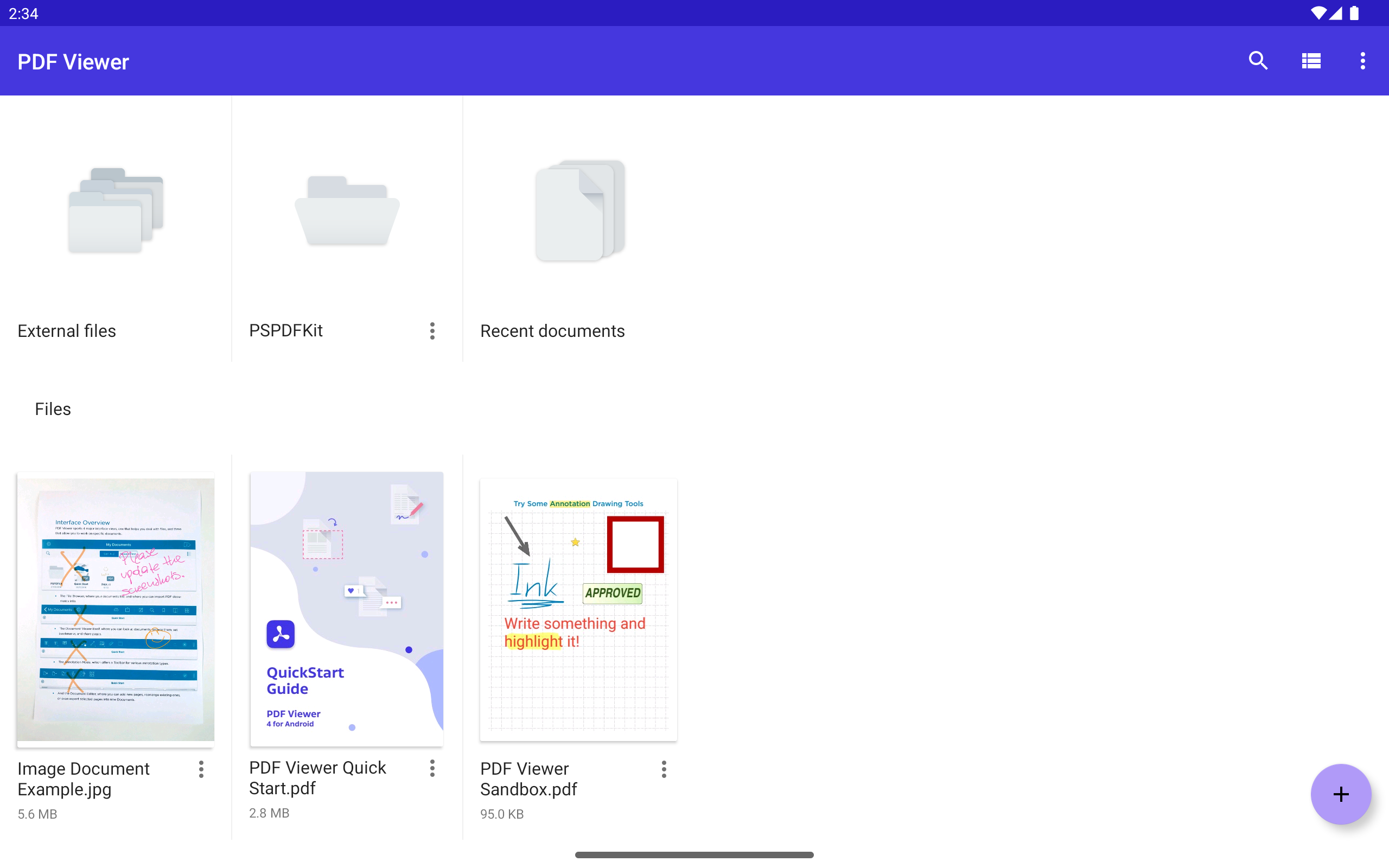Viewport: 1389px width, 868px height.
Task: Open Image Document Example.jpg thumbnail
Action: tap(116, 609)
